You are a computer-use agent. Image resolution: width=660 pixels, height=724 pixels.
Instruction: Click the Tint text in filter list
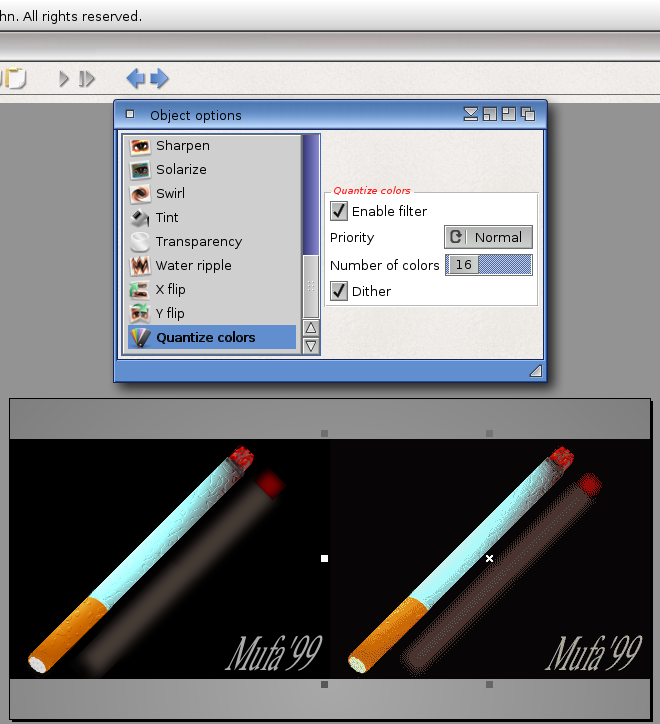167,217
